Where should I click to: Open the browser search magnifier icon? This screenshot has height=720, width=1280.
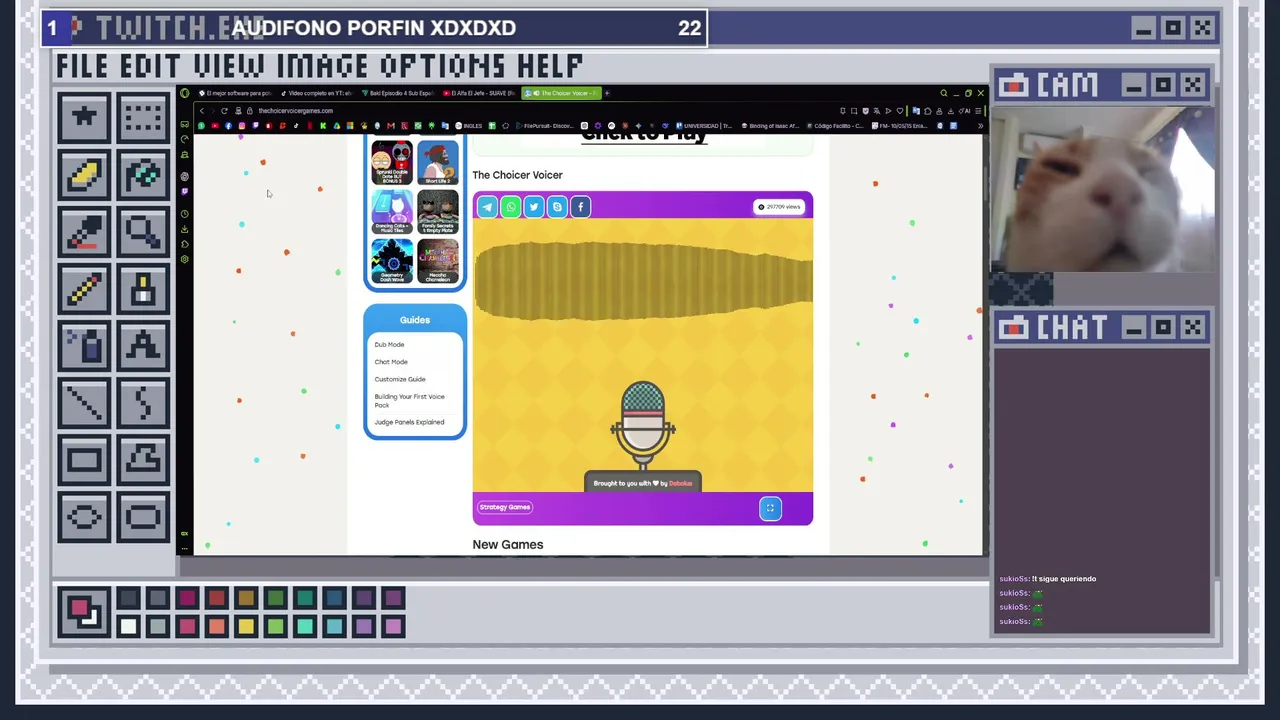tap(943, 93)
